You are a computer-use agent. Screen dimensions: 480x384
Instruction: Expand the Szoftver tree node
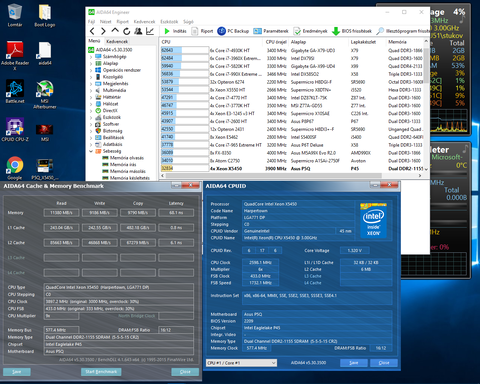click(91, 124)
